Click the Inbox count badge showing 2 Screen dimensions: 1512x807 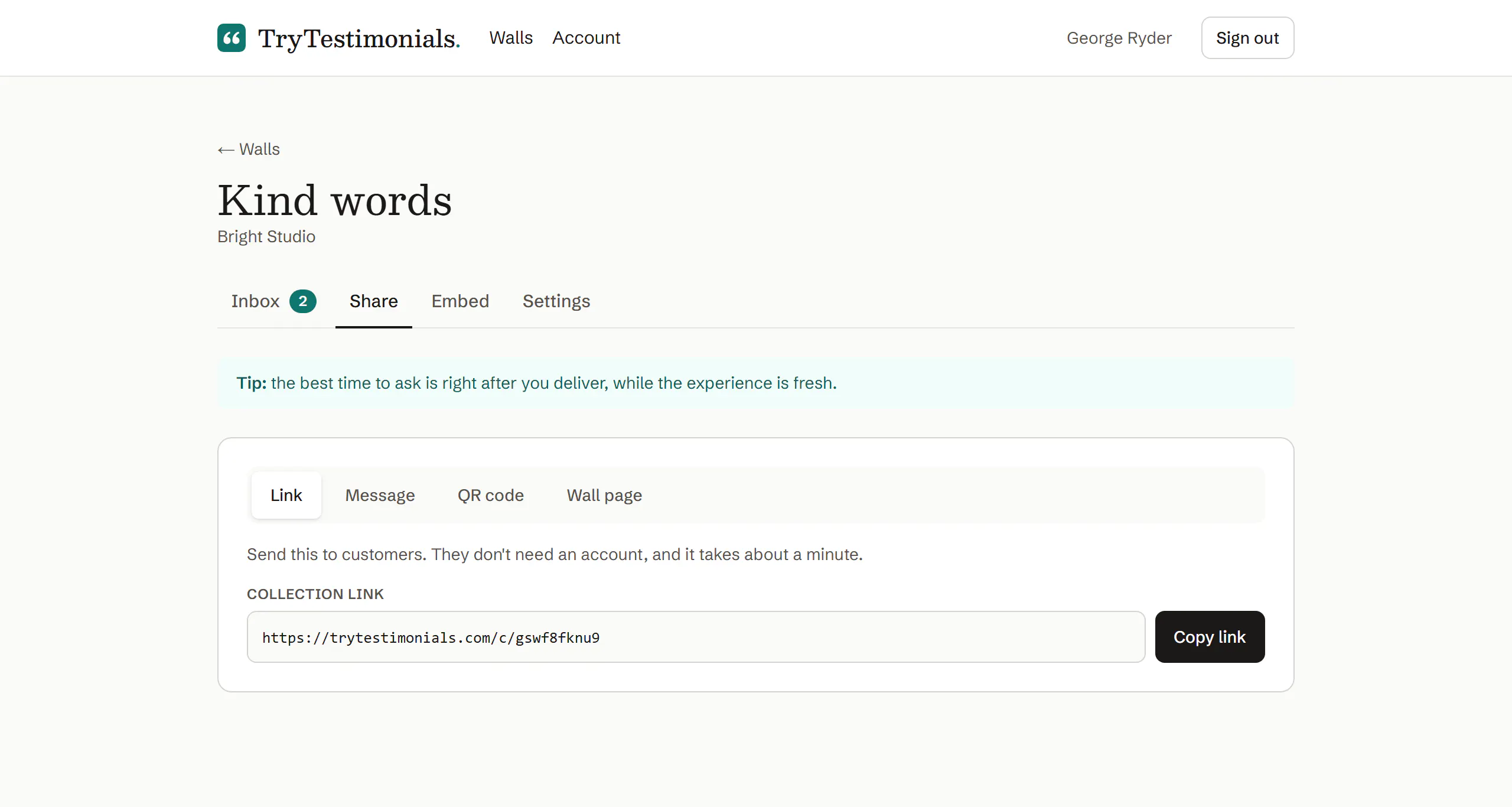click(x=303, y=301)
